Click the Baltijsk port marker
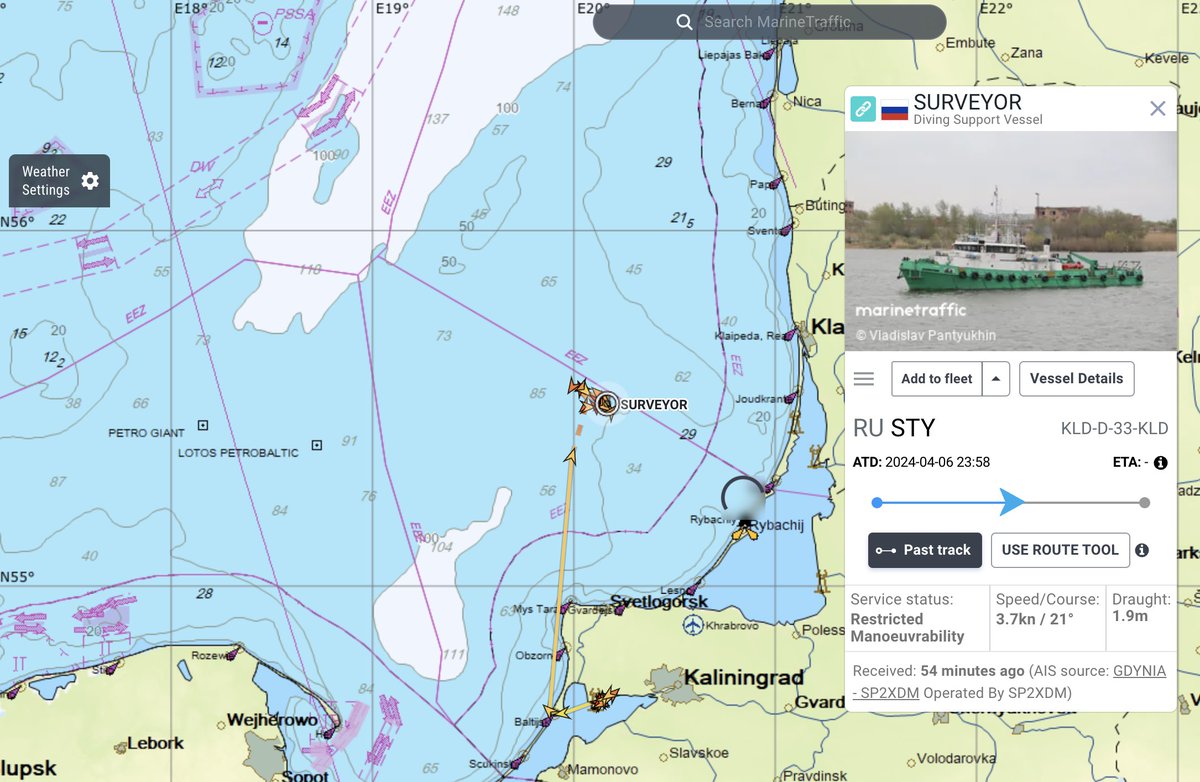 click(547, 720)
